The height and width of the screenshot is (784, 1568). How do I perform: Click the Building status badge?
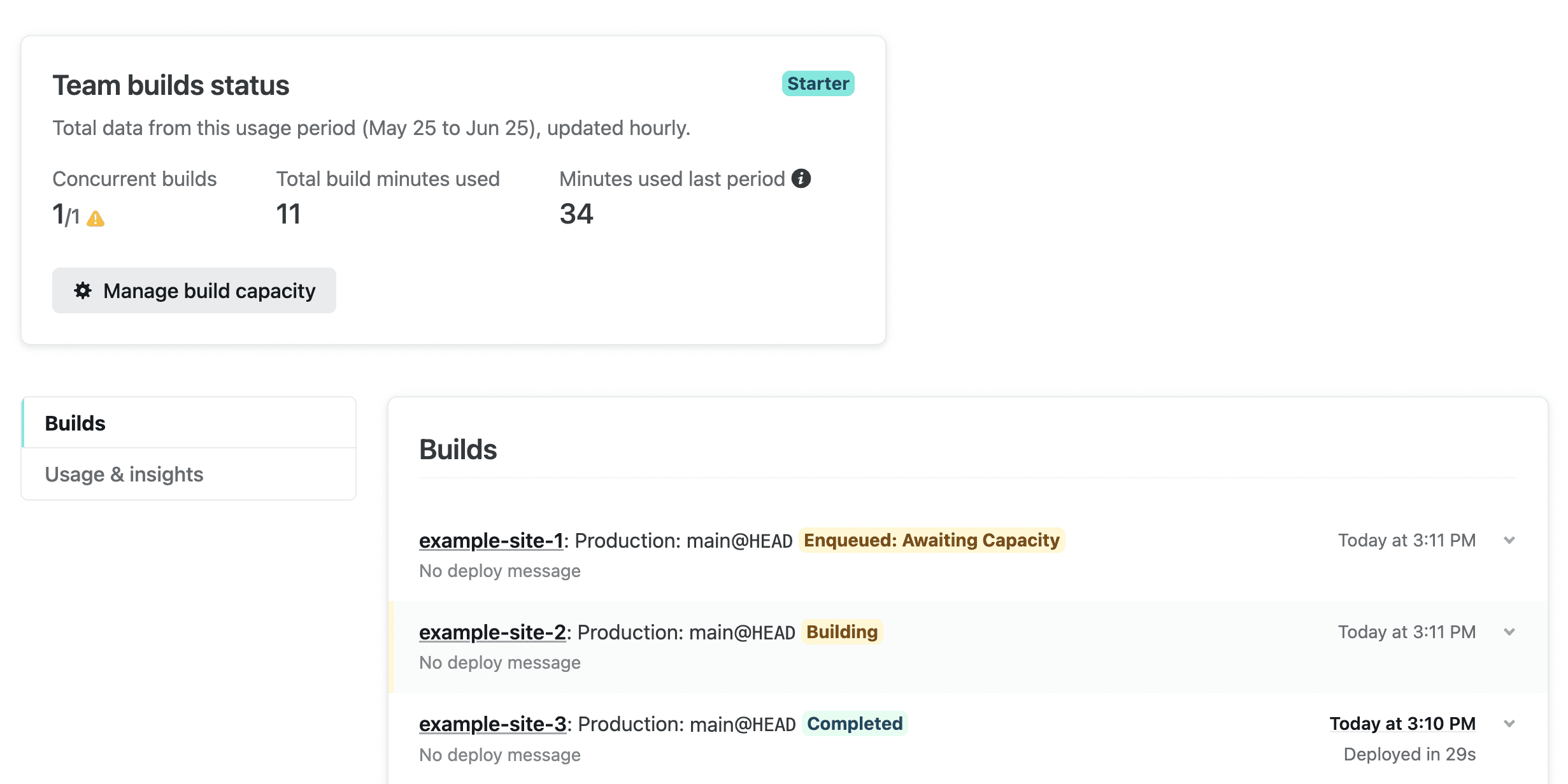click(x=842, y=632)
